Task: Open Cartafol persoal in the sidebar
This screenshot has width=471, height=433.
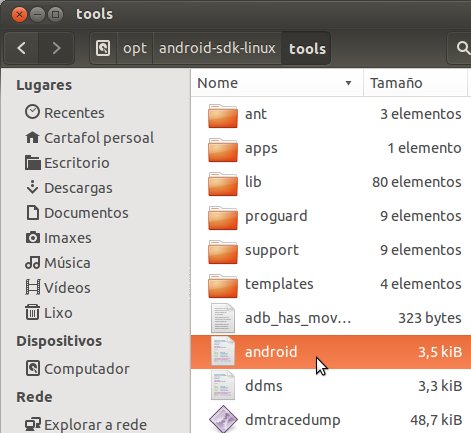Action: coord(99,138)
